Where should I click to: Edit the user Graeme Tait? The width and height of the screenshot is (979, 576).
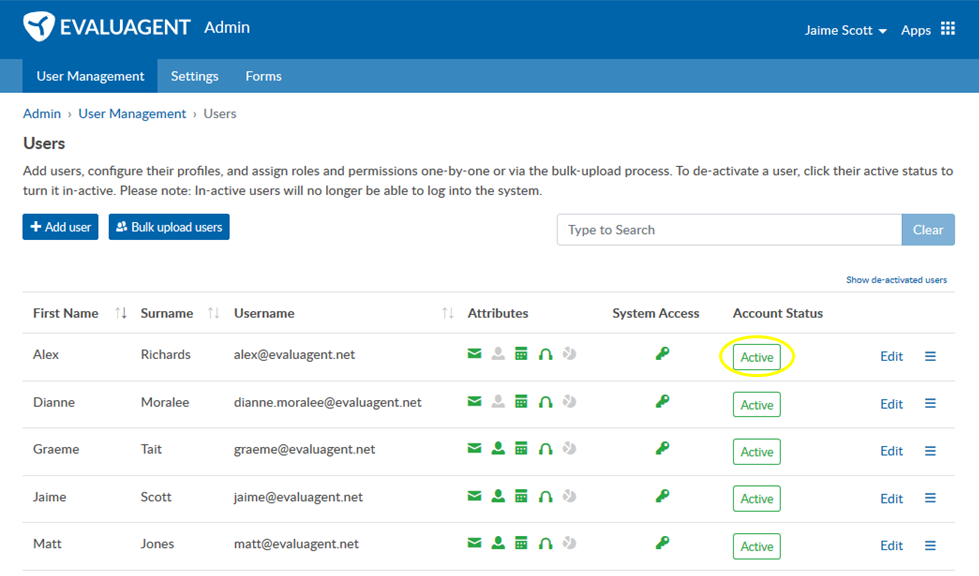coord(892,451)
